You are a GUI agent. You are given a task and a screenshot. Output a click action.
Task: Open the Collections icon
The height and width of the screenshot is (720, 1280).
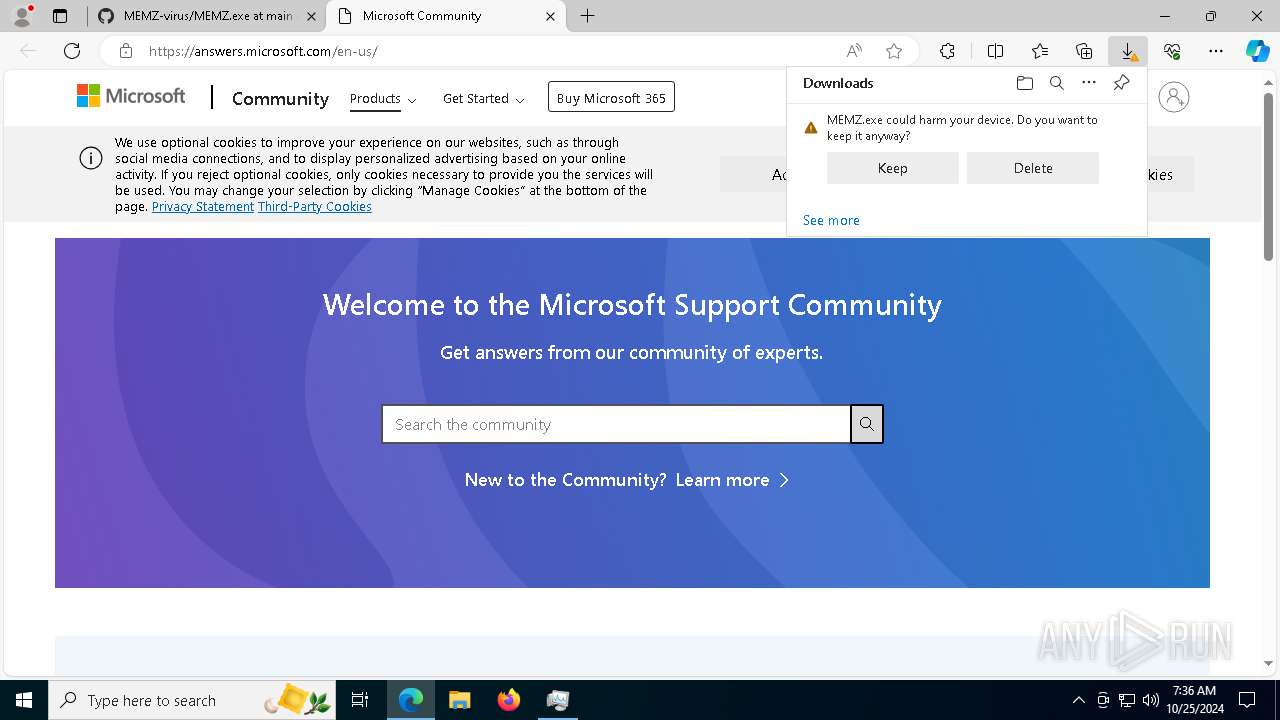pos(1084,51)
